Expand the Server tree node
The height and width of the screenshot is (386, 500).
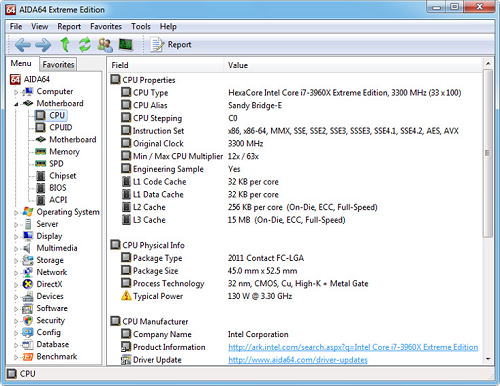[16, 225]
